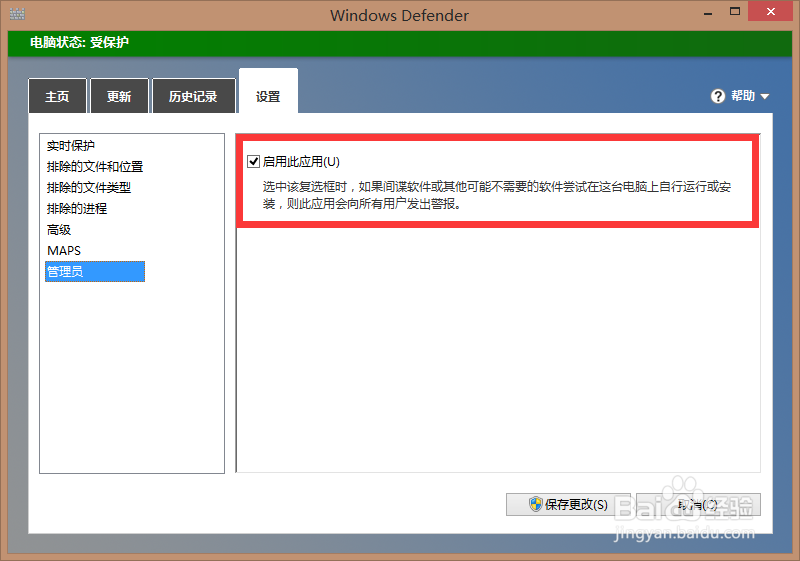Click the 保存更改(S) button

click(568, 504)
